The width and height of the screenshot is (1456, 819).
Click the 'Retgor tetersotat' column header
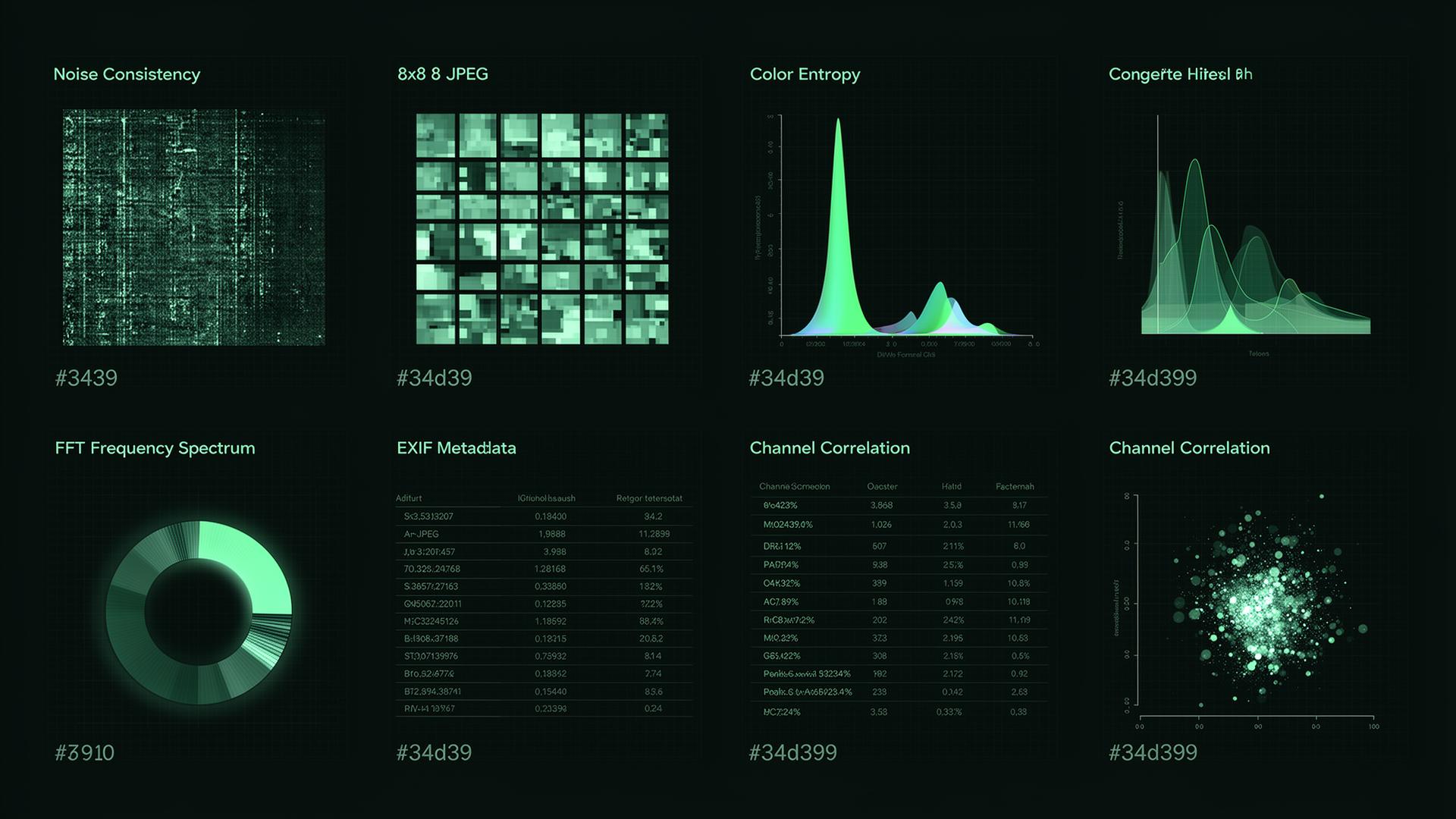(649, 498)
